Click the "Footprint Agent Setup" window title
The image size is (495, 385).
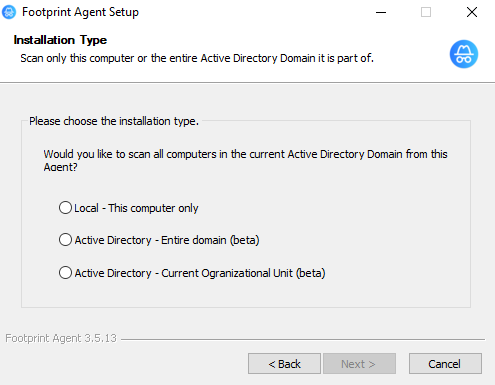click(80, 12)
